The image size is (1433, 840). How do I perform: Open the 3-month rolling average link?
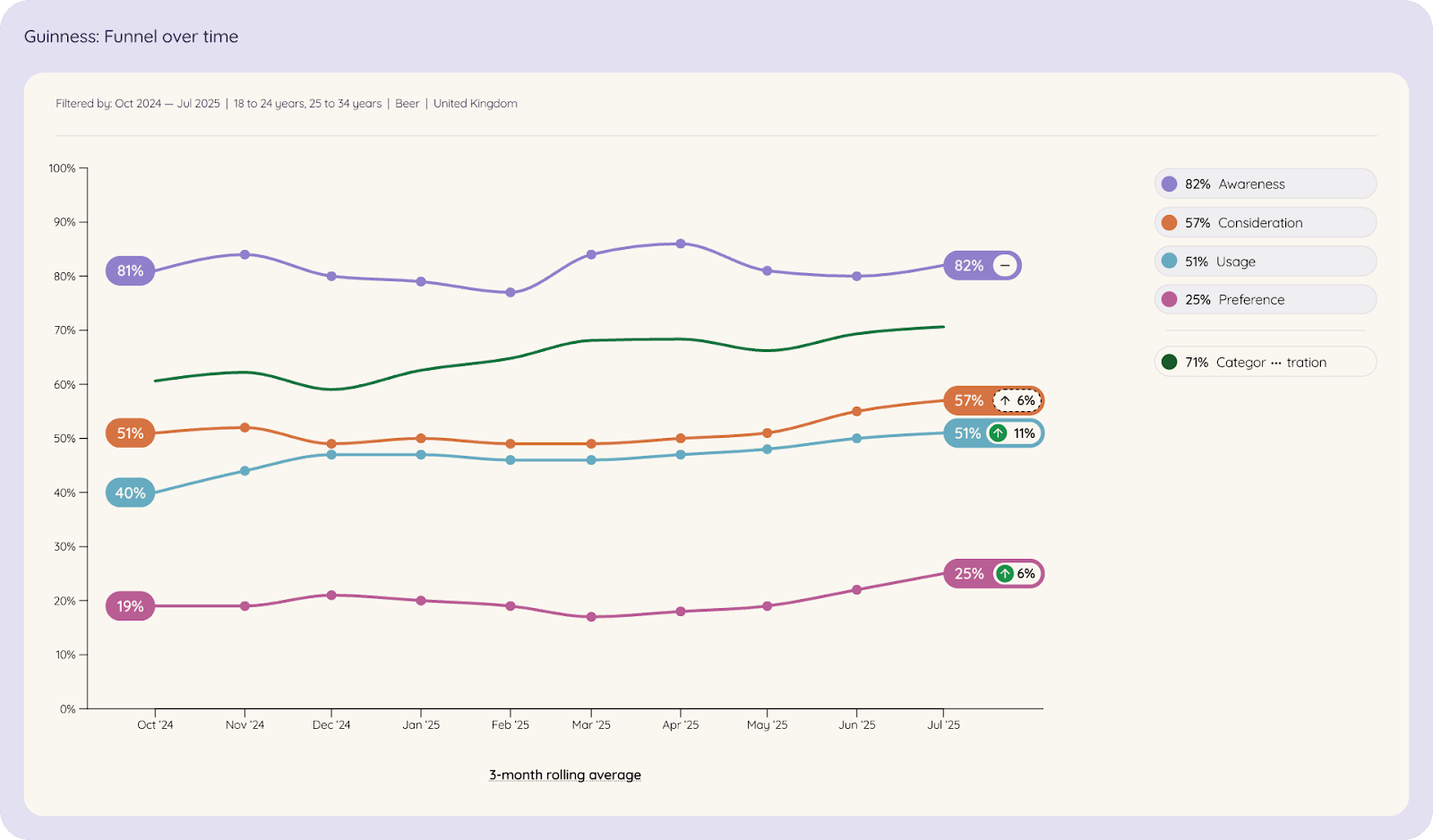565,776
